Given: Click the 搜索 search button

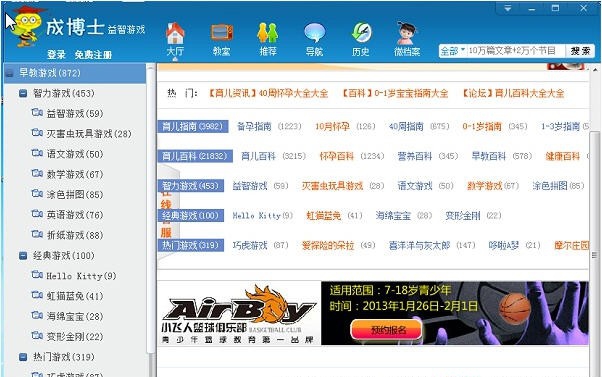Looking at the screenshot, I should (580, 51).
